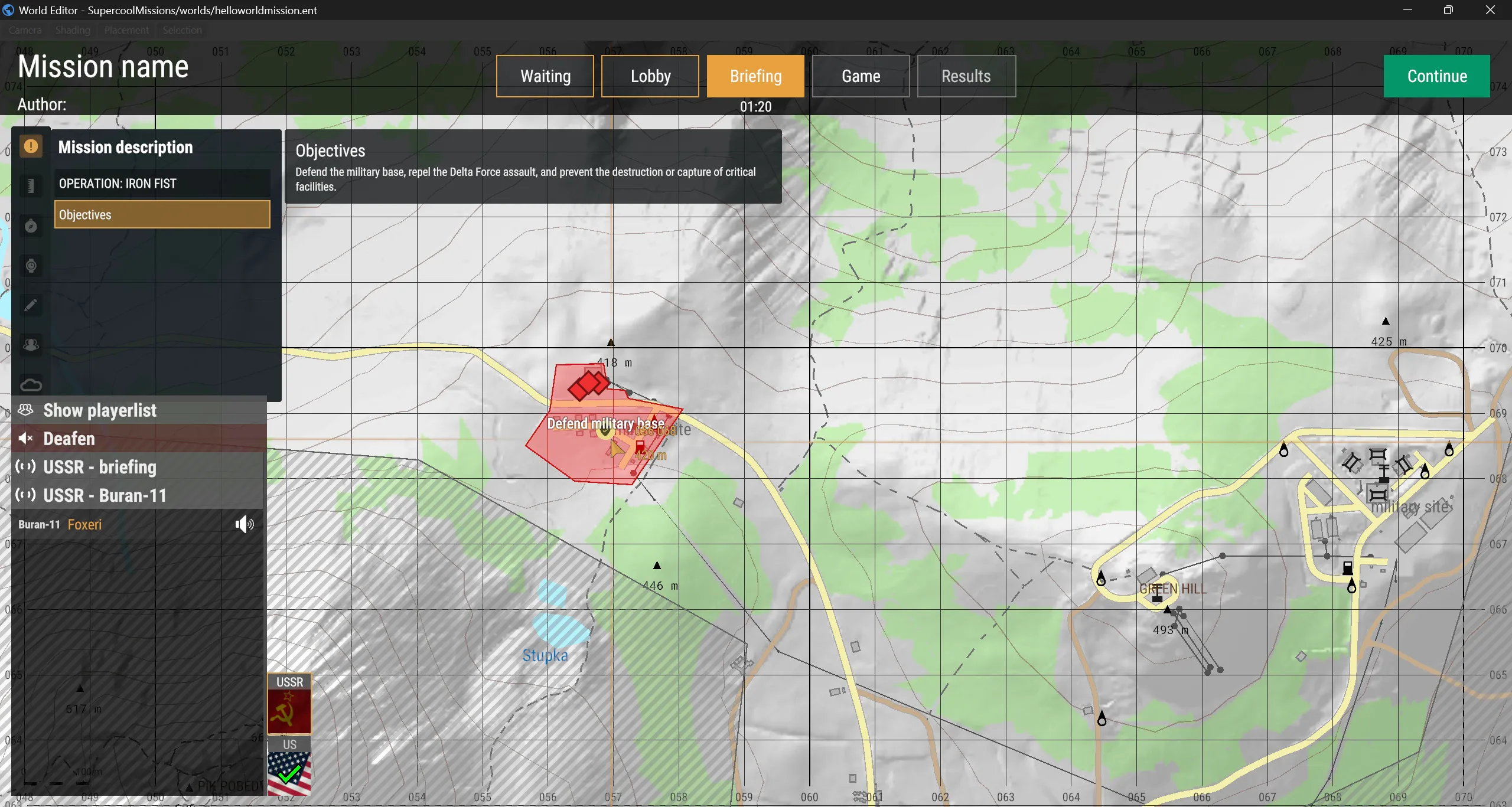
Task: Click the Buran-11 group label beside Foxeri
Action: pyautogui.click(x=39, y=524)
